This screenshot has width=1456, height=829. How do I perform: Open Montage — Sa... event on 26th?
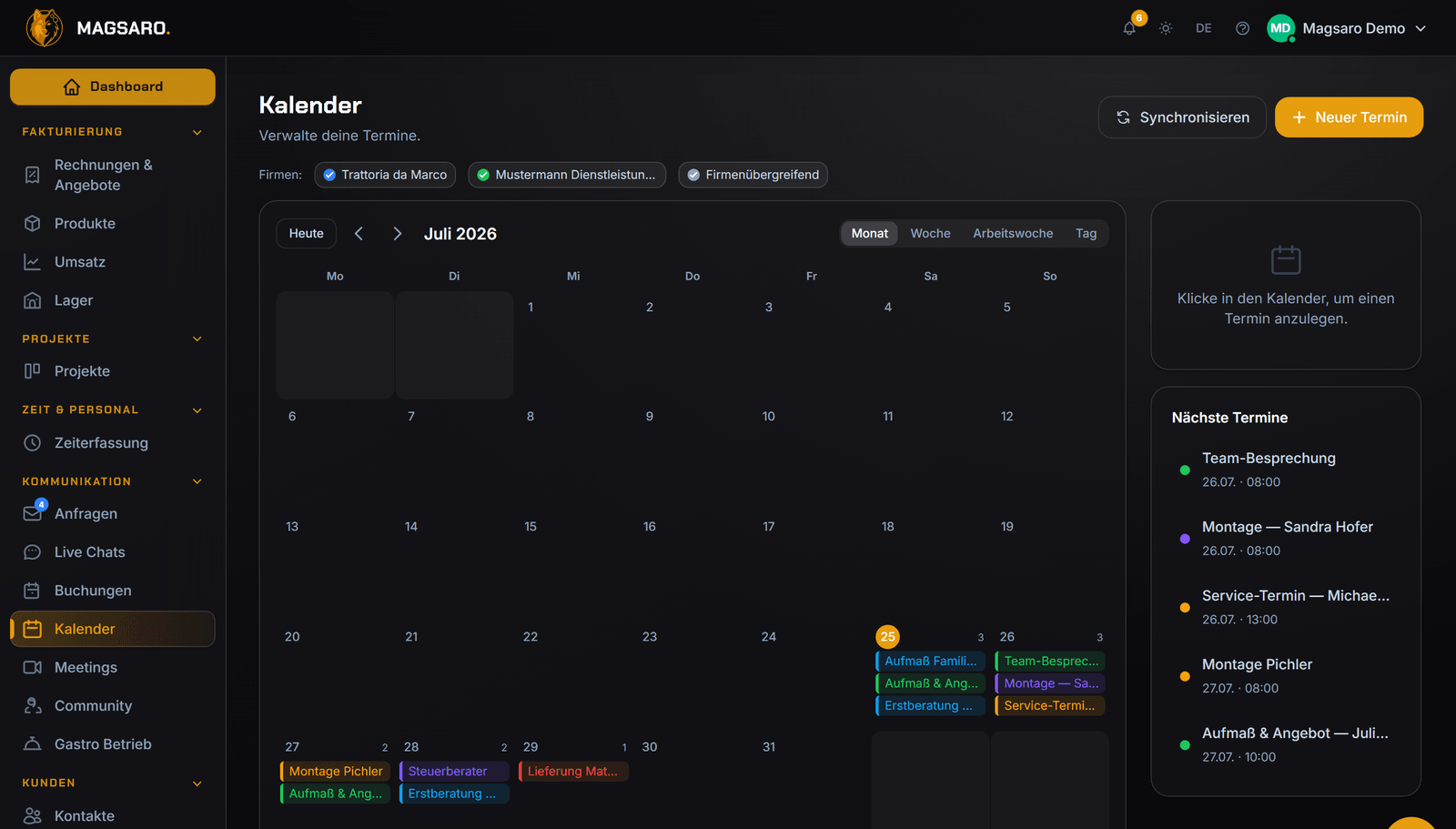(x=1050, y=683)
